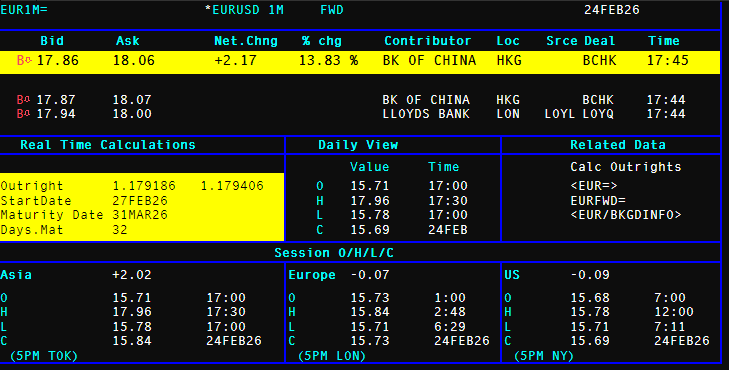Select the Europe session label
The height and width of the screenshot is (370, 729).
click(x=312, y=275)
